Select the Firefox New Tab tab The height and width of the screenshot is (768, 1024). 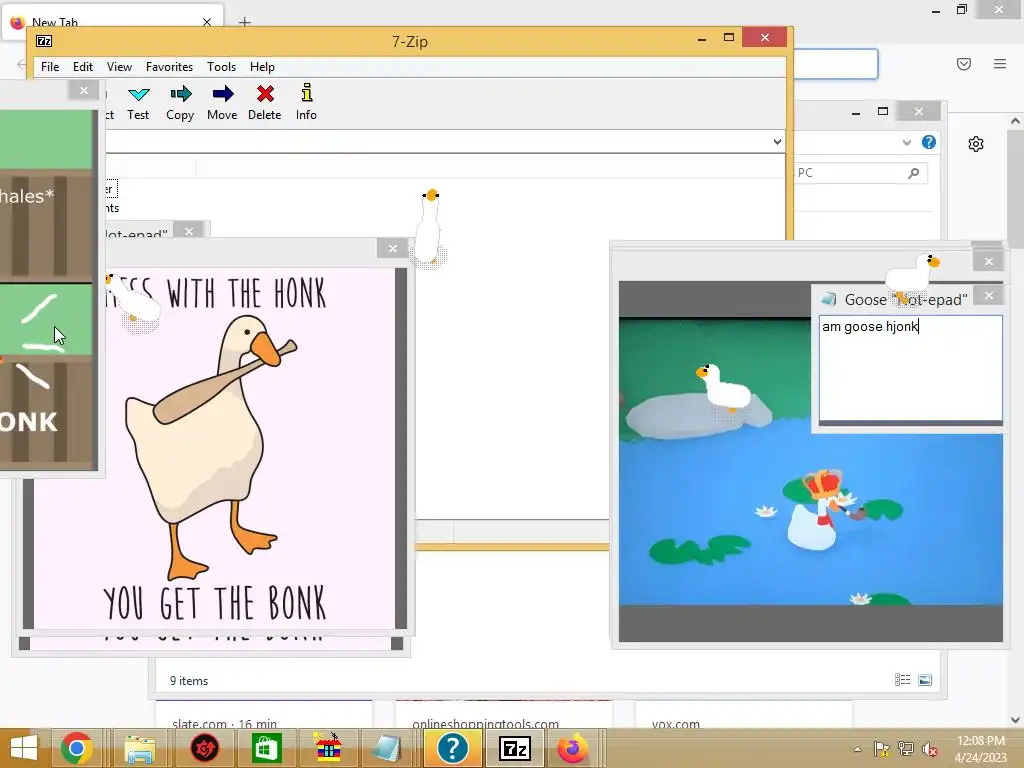(111, 22)
